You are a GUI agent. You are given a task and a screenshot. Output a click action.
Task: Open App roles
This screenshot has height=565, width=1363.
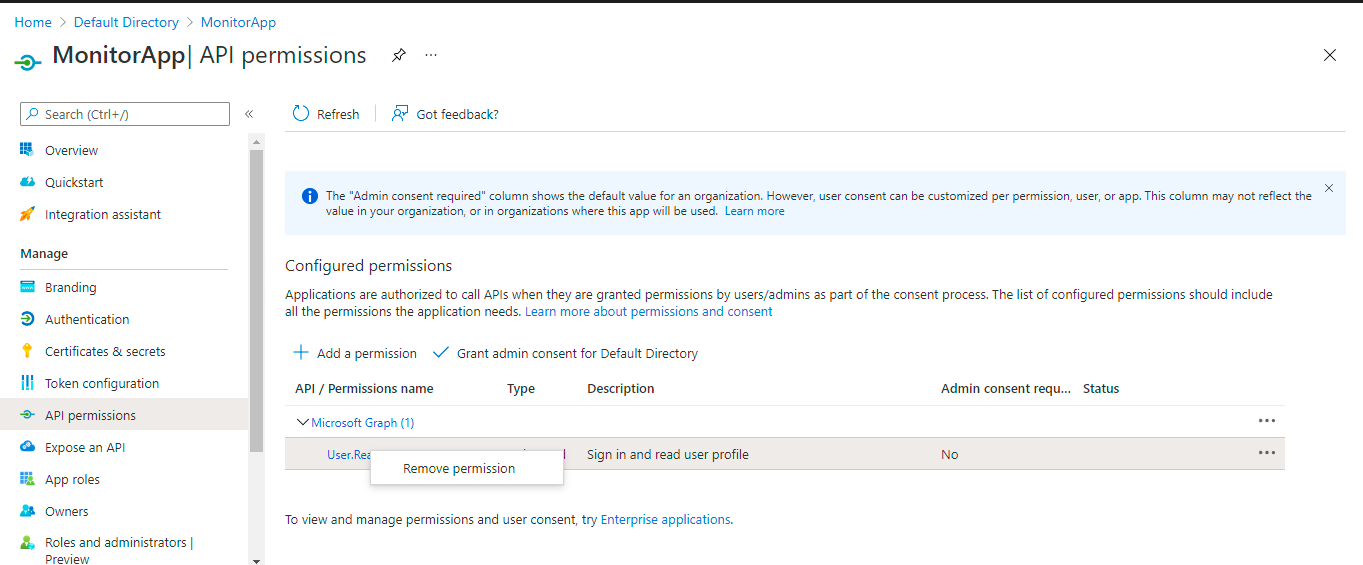(x=72, y=479)
